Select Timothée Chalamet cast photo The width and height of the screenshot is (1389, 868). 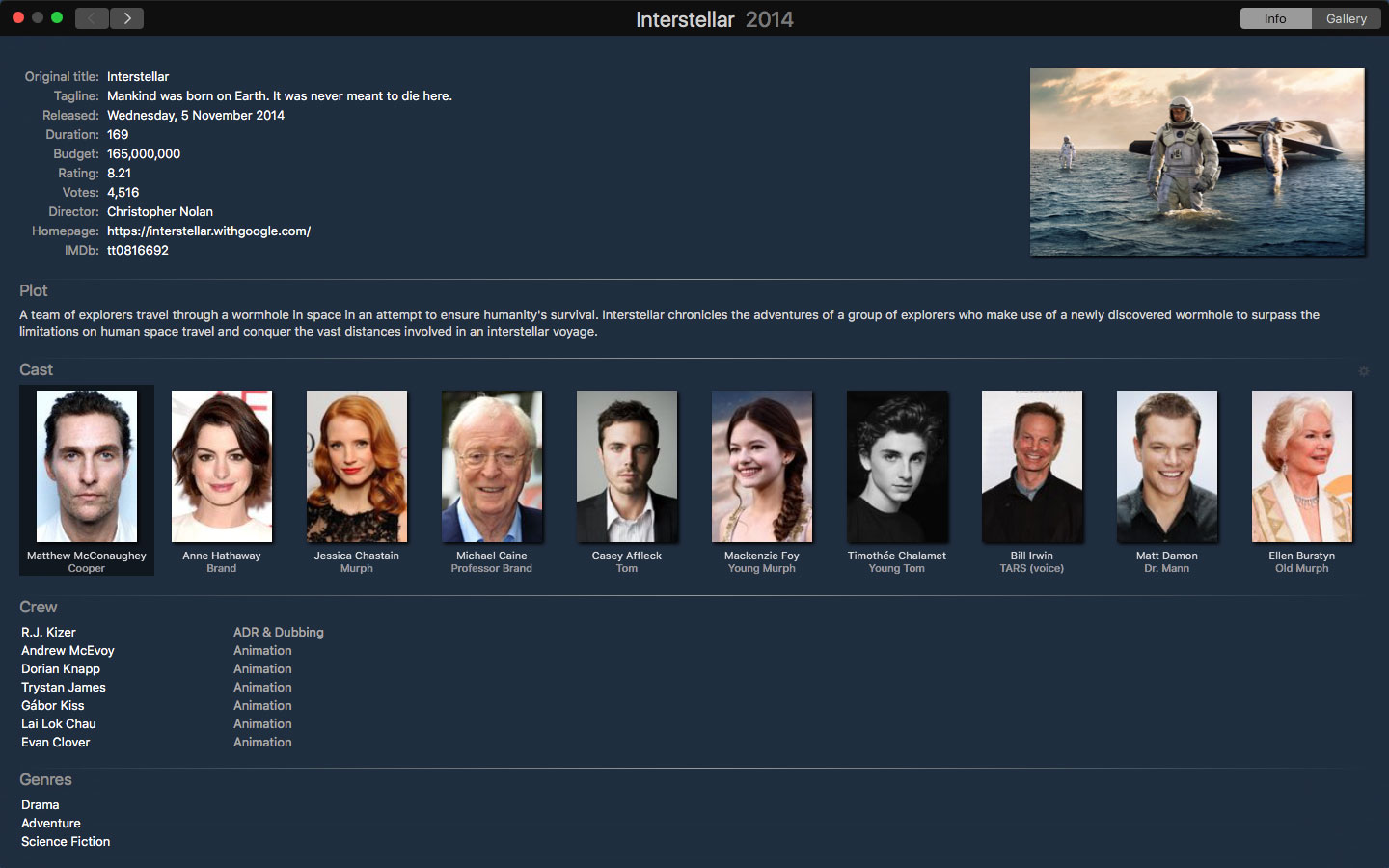point(897,466)
